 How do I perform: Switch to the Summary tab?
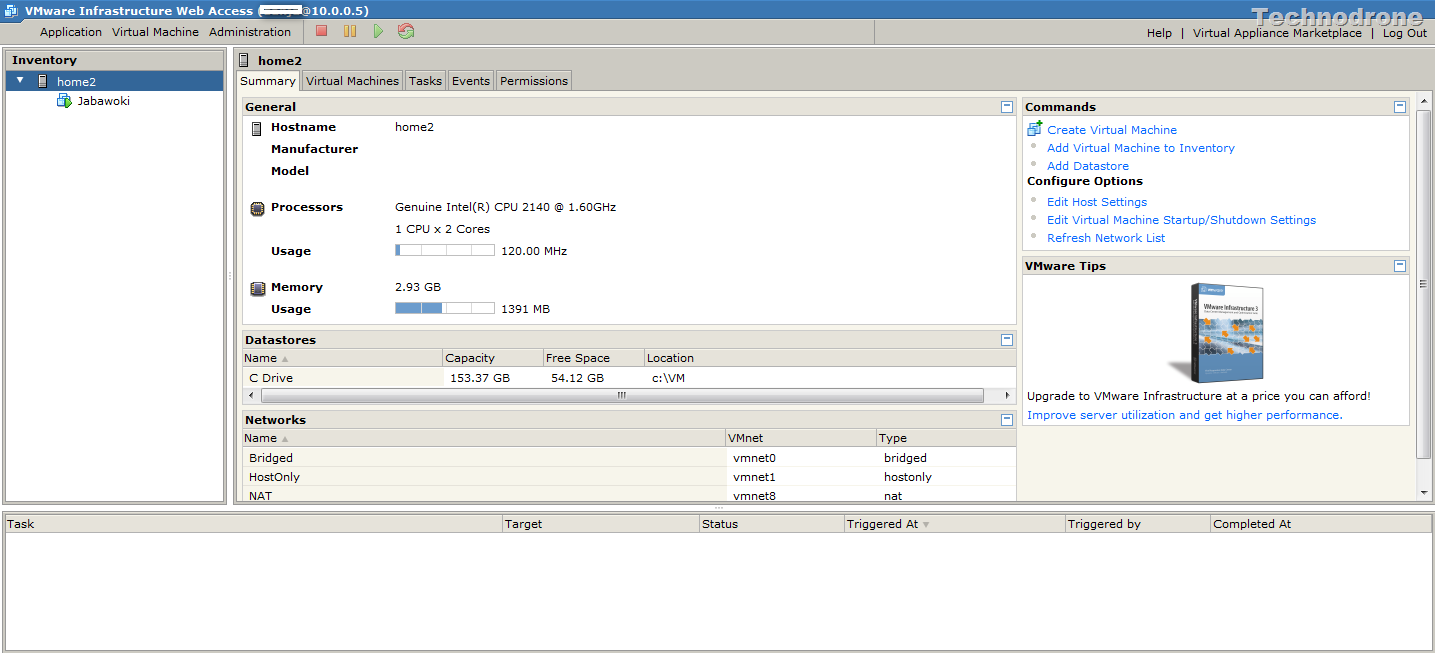[268, 81]
